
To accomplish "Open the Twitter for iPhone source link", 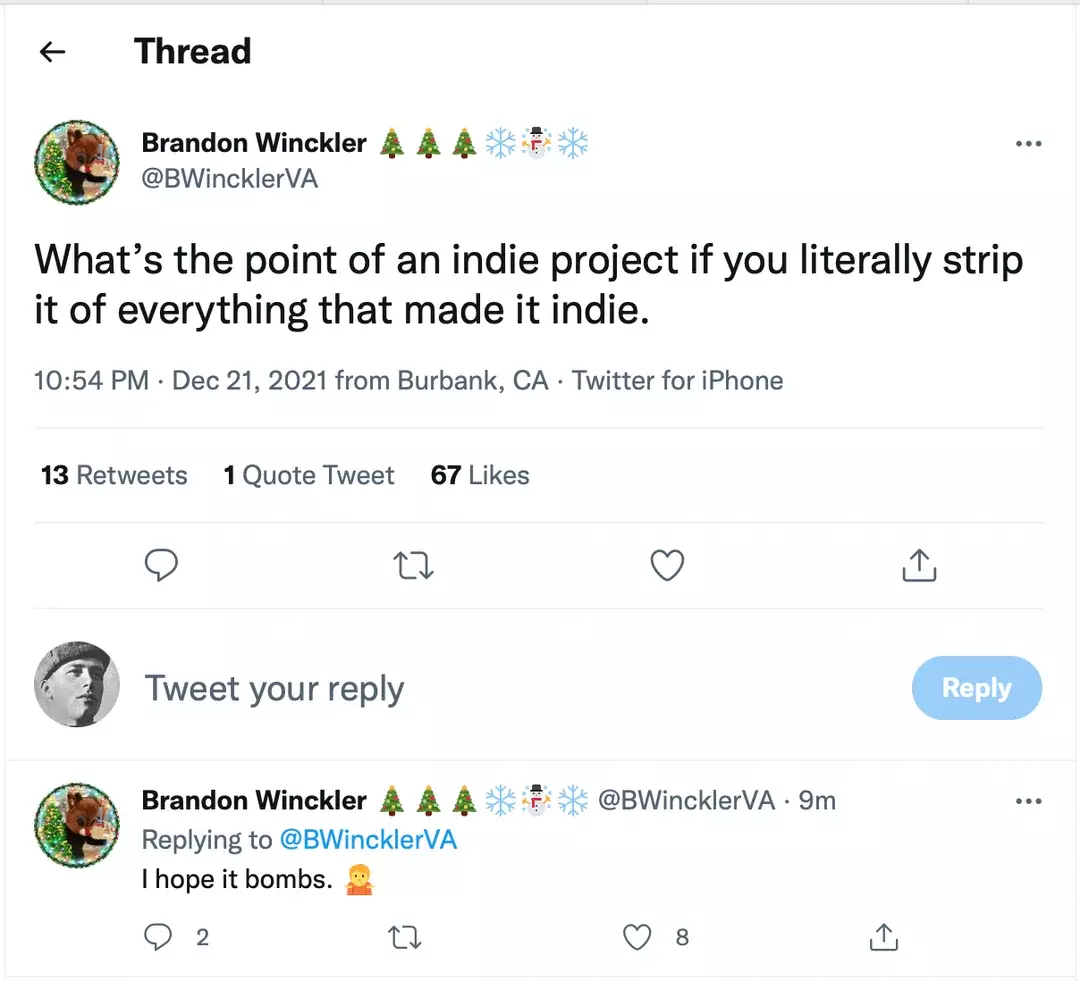I will (x=678, y=380).
